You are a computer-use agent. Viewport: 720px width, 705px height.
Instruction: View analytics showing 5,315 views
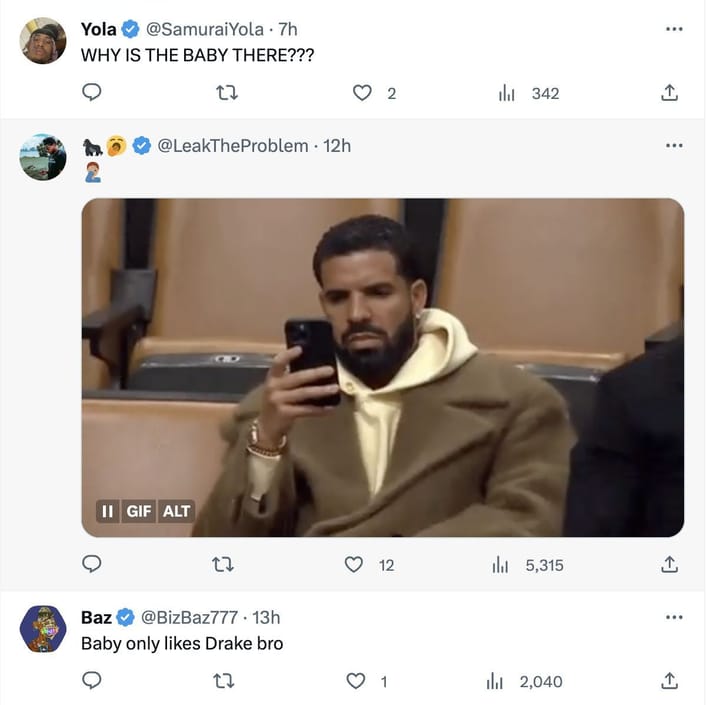tap(528, 565)
